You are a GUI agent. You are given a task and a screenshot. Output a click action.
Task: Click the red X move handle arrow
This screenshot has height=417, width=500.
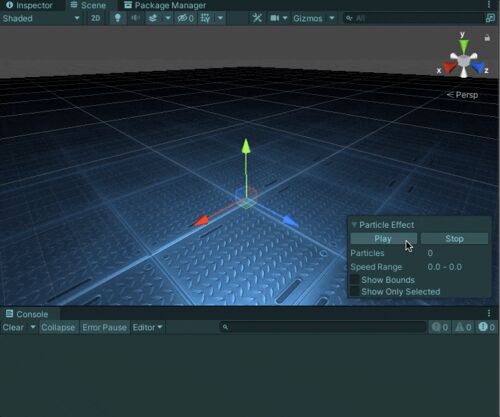[x=201, y=221]
